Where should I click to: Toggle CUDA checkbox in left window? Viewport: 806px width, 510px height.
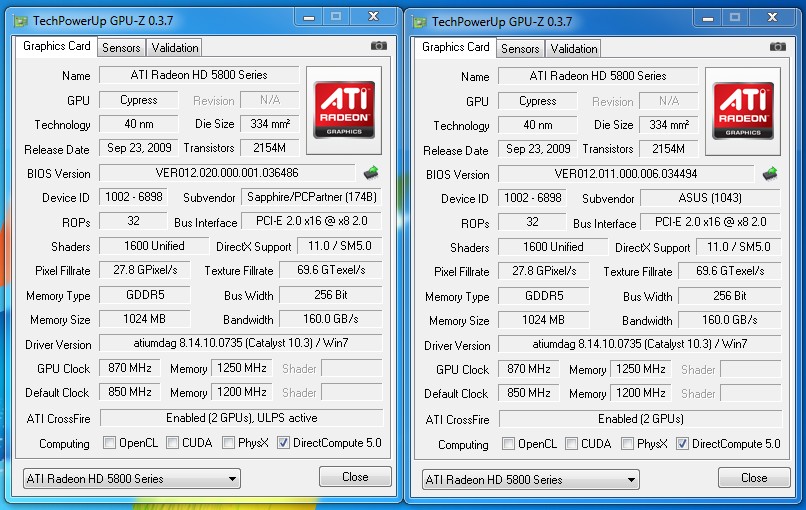click(173, 443)
